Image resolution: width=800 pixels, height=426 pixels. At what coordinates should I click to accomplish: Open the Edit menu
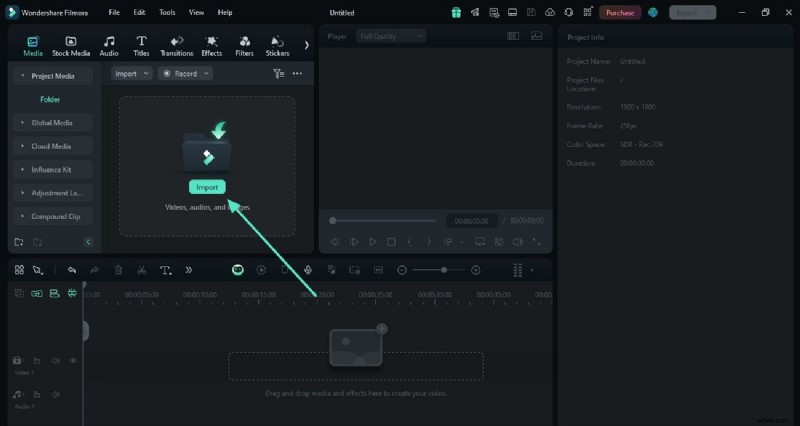click(x=139, y=12)
